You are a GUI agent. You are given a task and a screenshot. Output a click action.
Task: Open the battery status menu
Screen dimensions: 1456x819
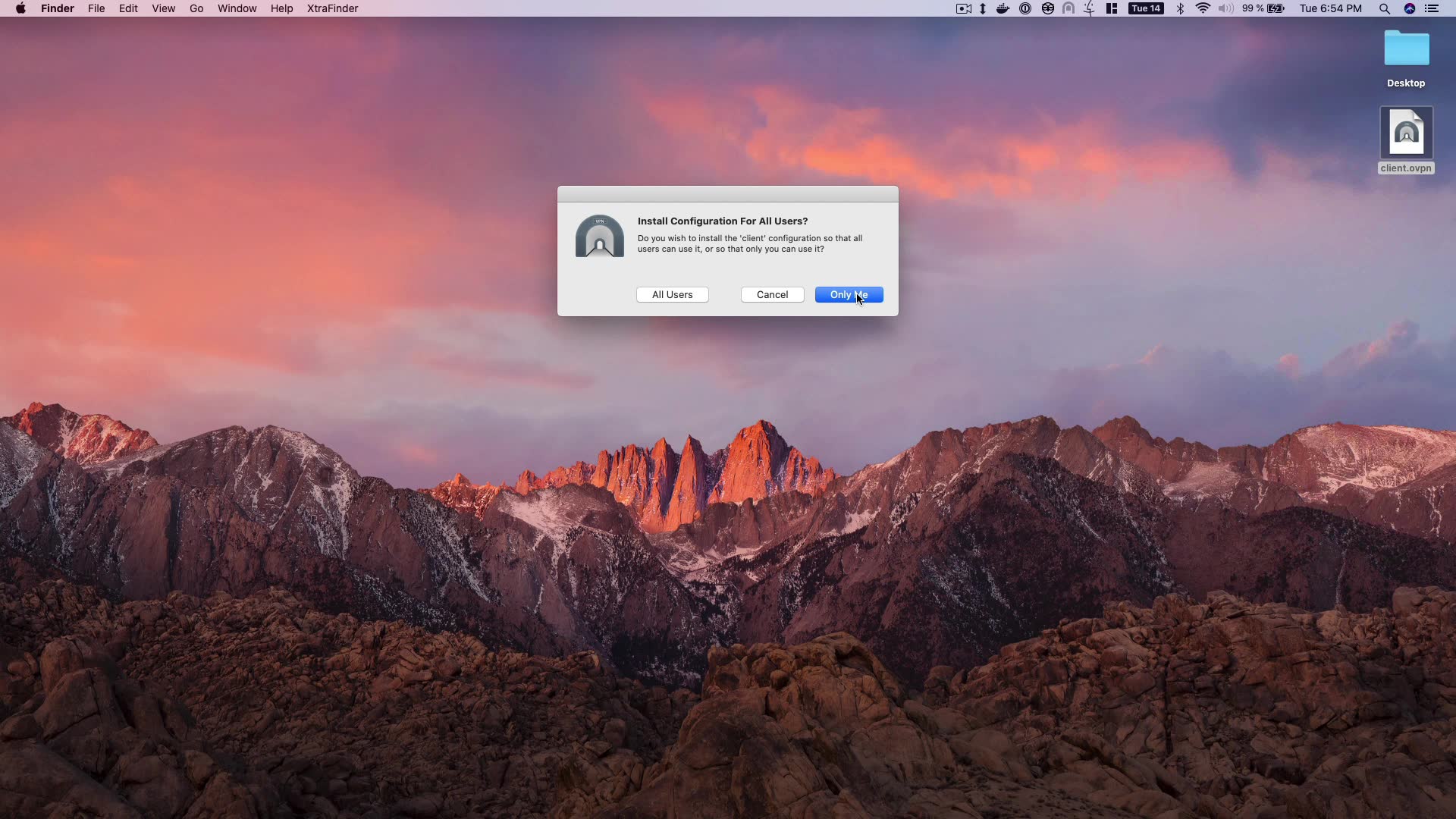click(1276, 8)
